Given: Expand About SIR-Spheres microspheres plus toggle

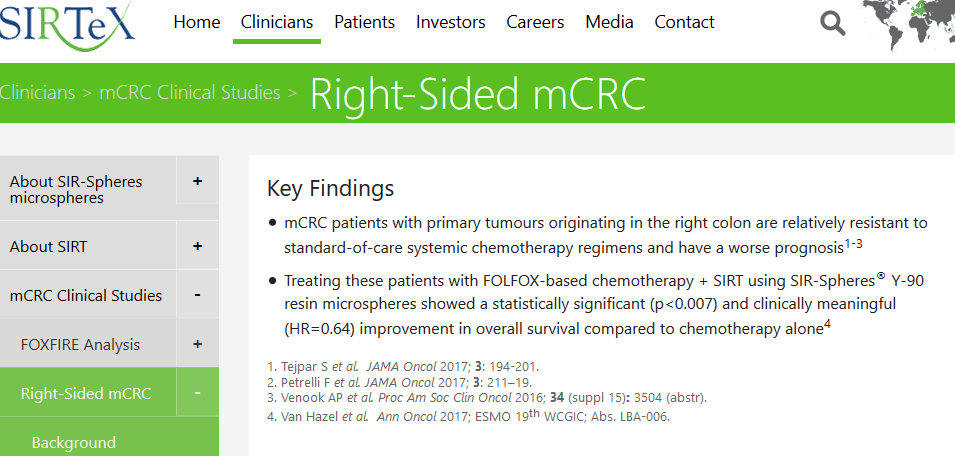Looking at the screenshot, I should 197,181.
